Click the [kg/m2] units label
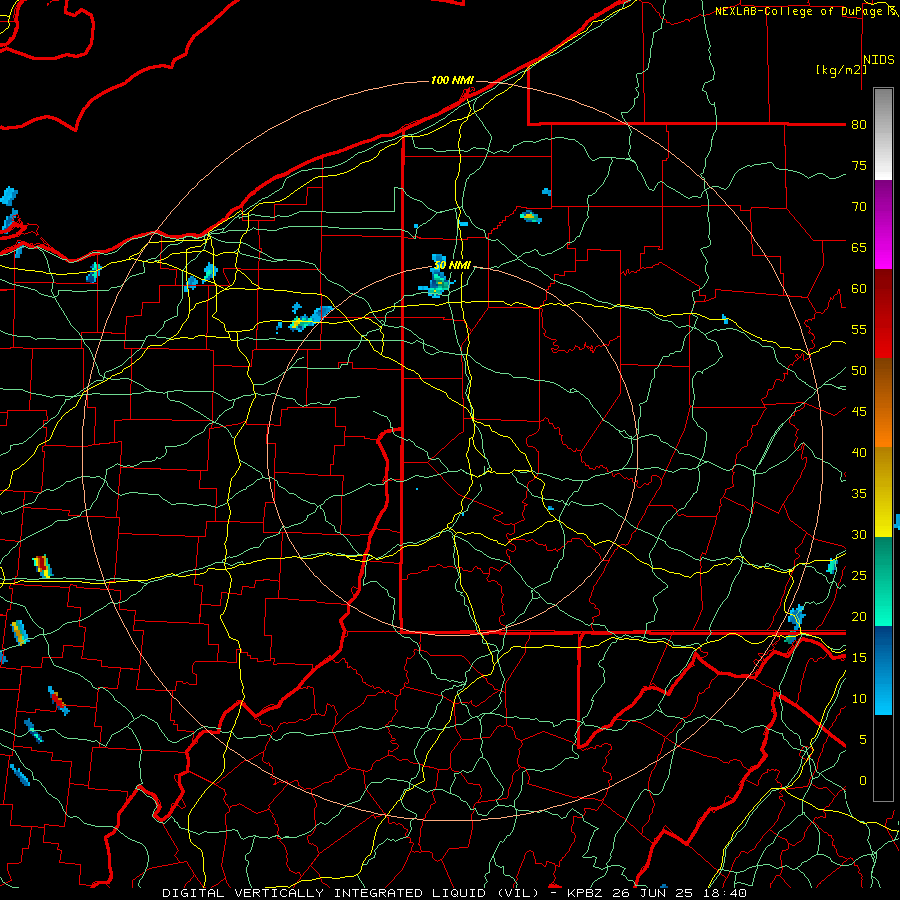Screen dimensions: 900x900 pyautogui.click(x=841, y=70)
